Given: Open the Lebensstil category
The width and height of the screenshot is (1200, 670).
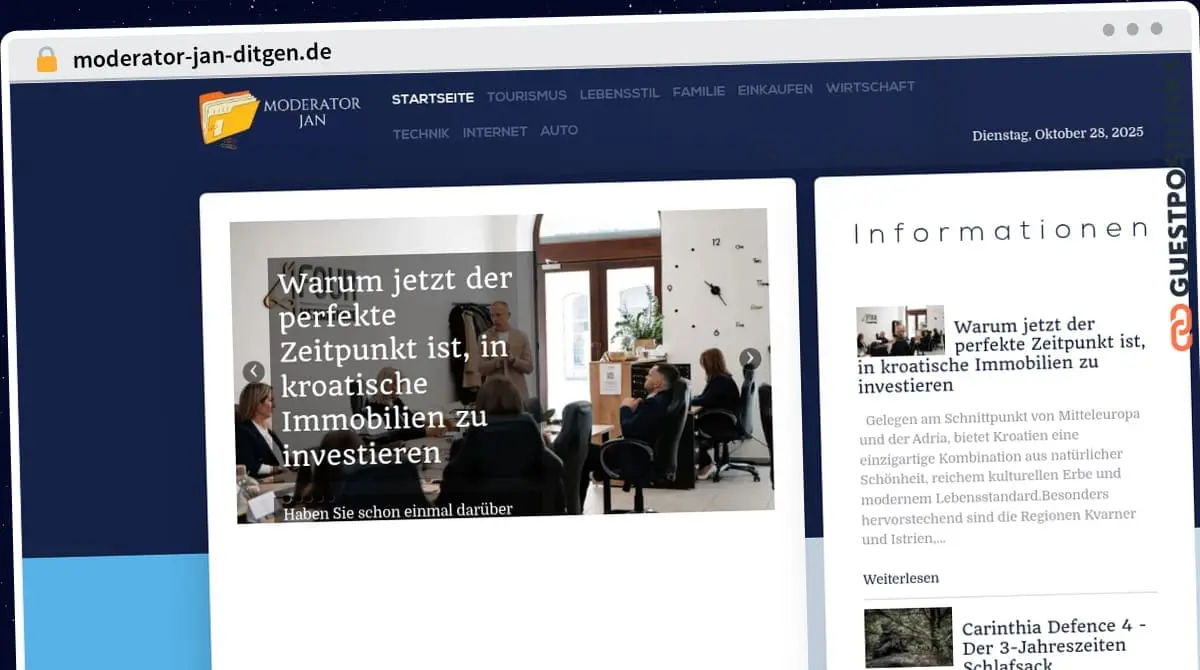Looking at the screenshot, I should (620, 94).
